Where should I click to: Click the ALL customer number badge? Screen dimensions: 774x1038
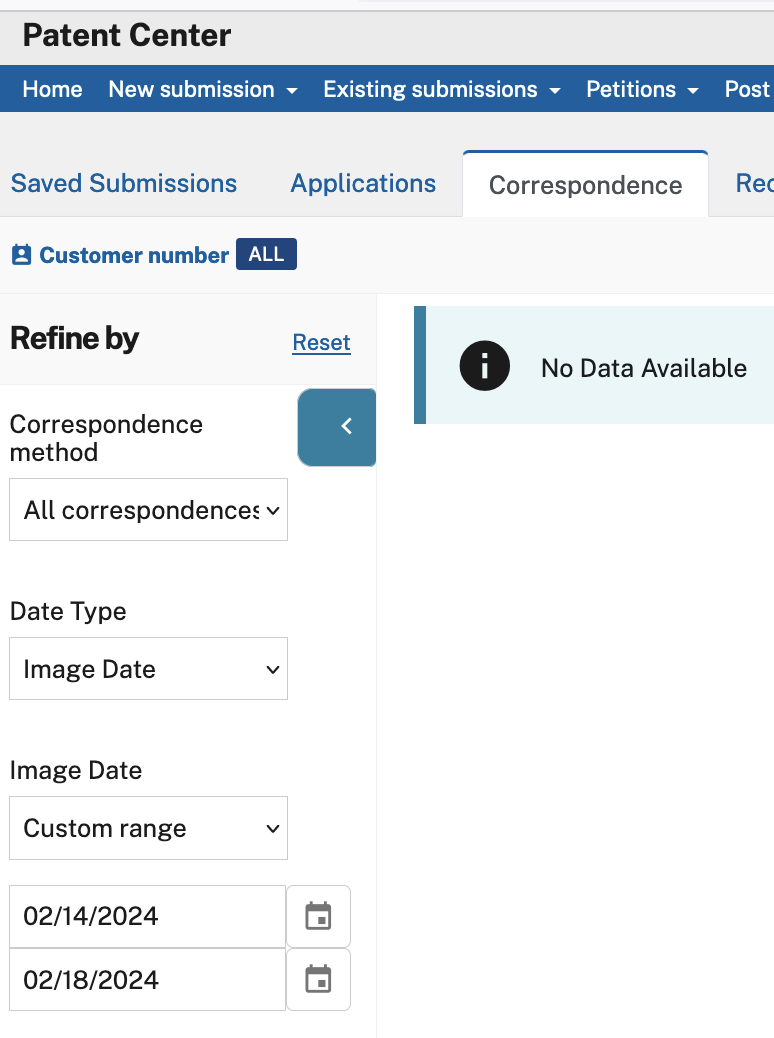coord(266,254)
